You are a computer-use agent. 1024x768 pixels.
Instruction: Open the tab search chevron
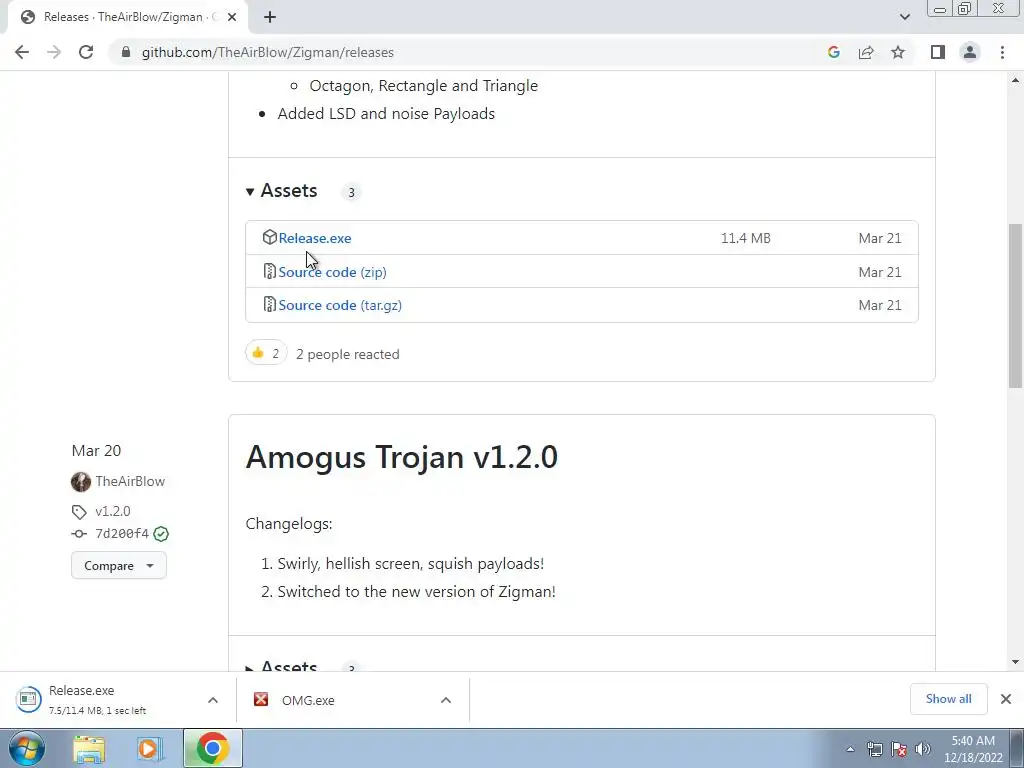pyautogui.click(x=904, y=17)
